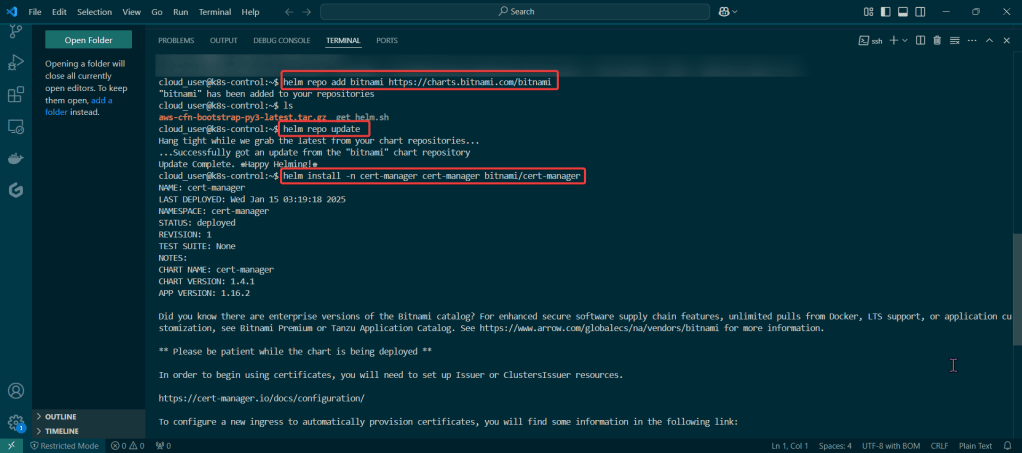Expand the OUTLINE section
Screen dimensions: 1022x453
pos(60,416)
